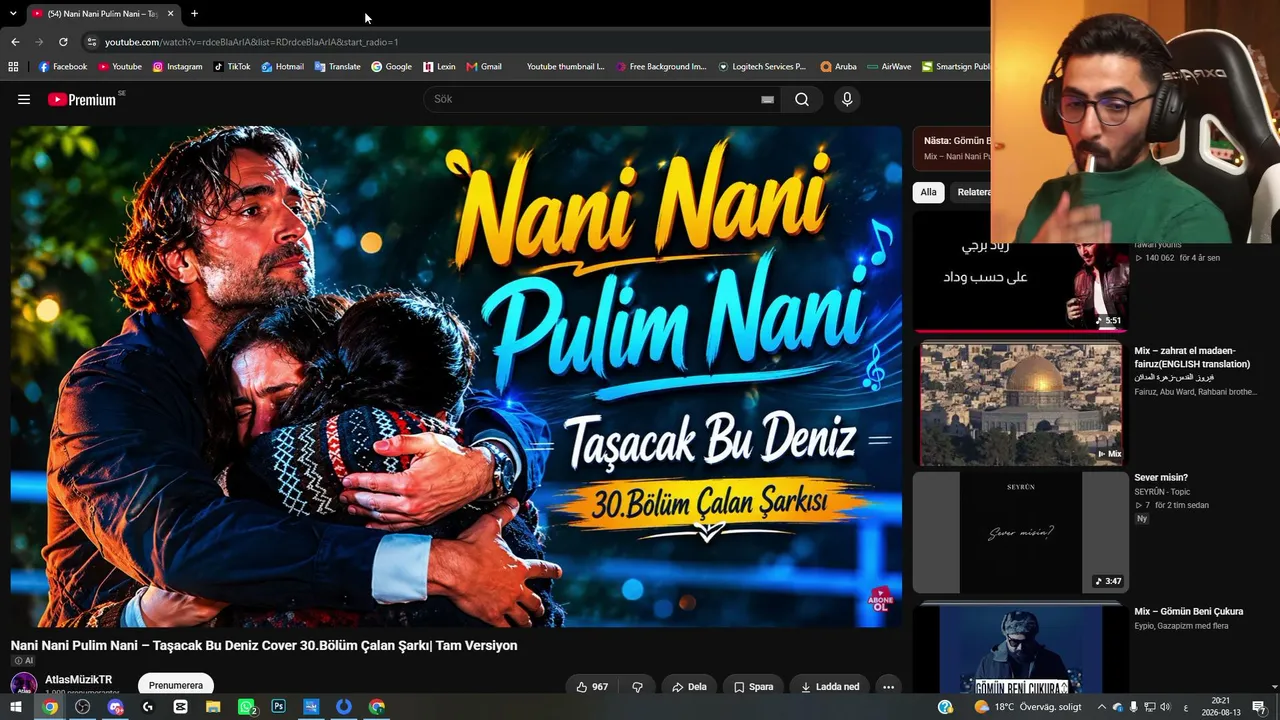
Task: Open CapCut from the taskbar
Action: (x=181, y=707)
